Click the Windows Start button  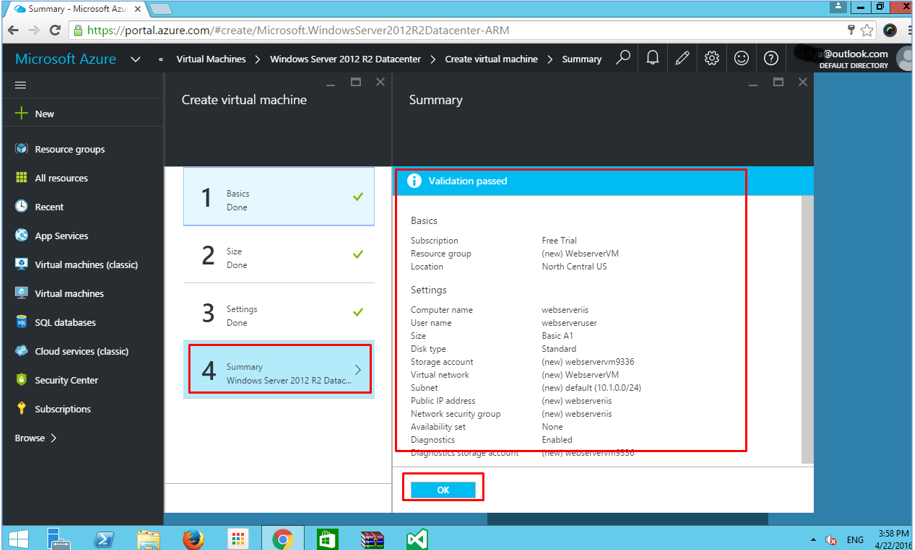[19, 539]
